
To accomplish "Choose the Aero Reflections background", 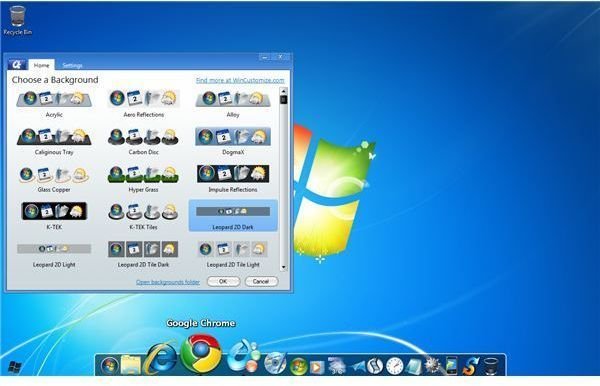I will 143,104.
